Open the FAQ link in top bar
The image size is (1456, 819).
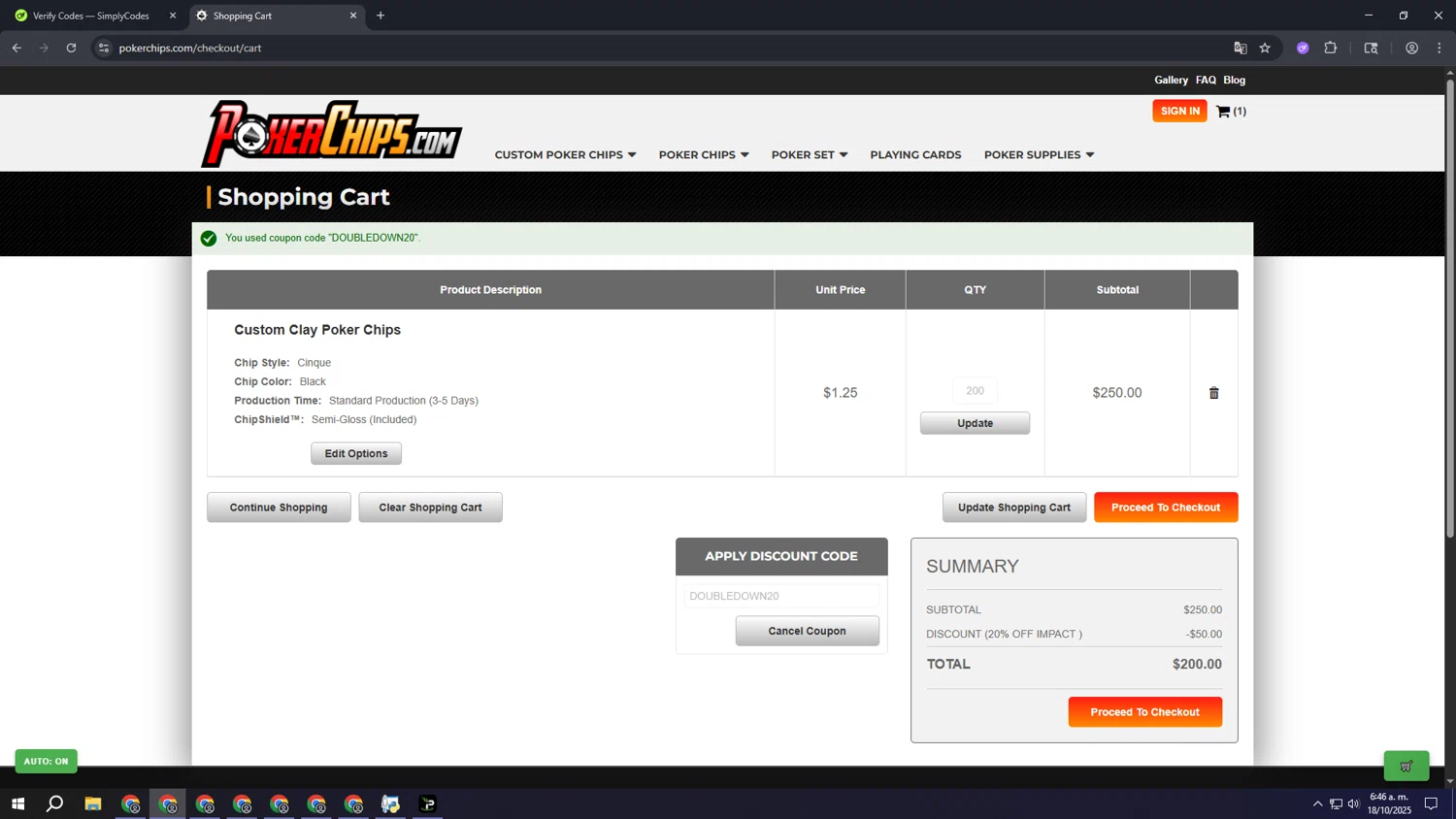tap(1206, 81)
